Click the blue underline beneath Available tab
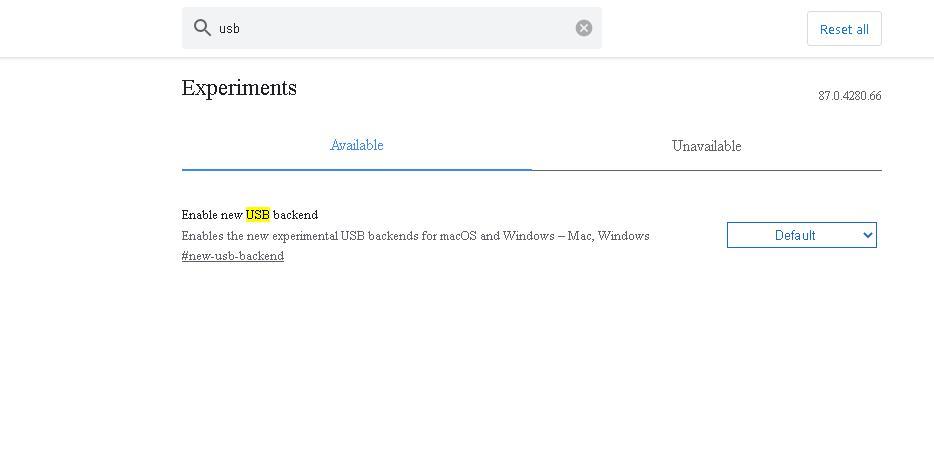Image resolution: width=934 pixels, height=454 pixels. [x=356, y=170]
